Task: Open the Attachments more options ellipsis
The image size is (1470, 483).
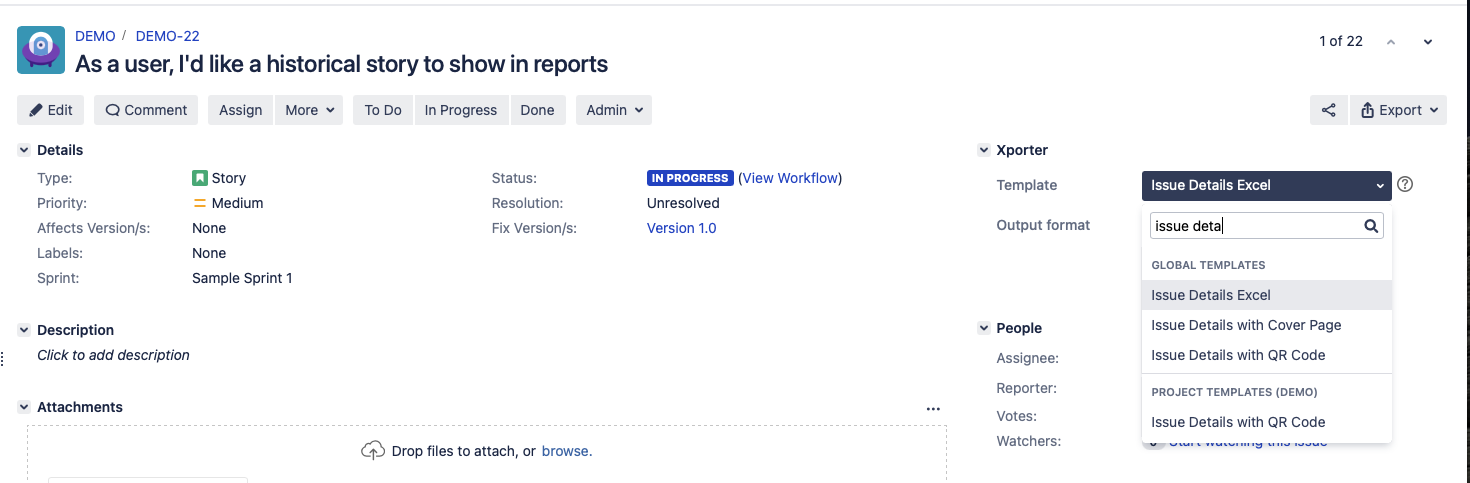Action: point(933,408)
